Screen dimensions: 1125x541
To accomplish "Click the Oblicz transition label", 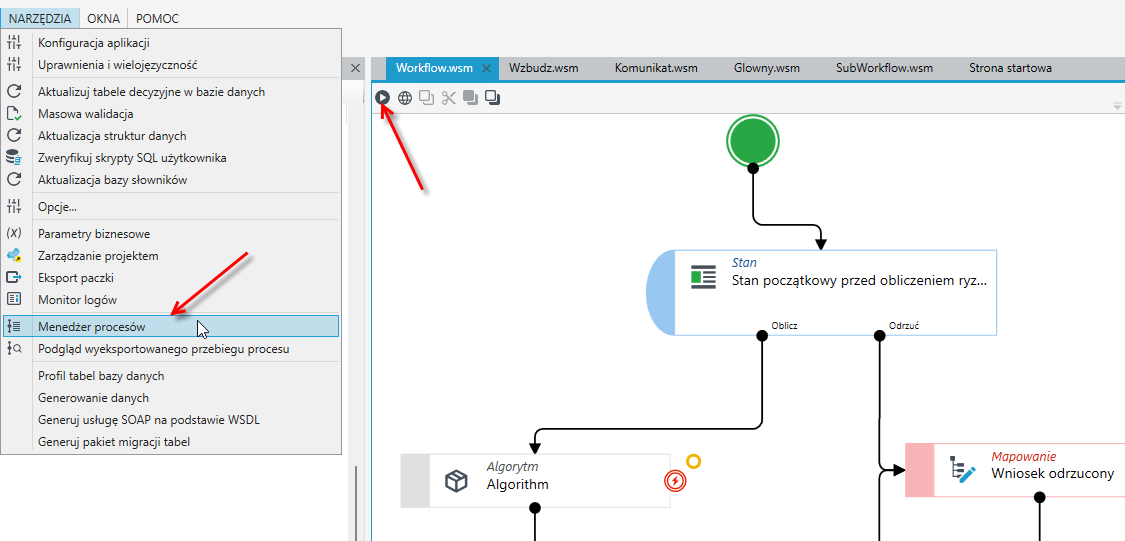I will [x=784, y=325].
